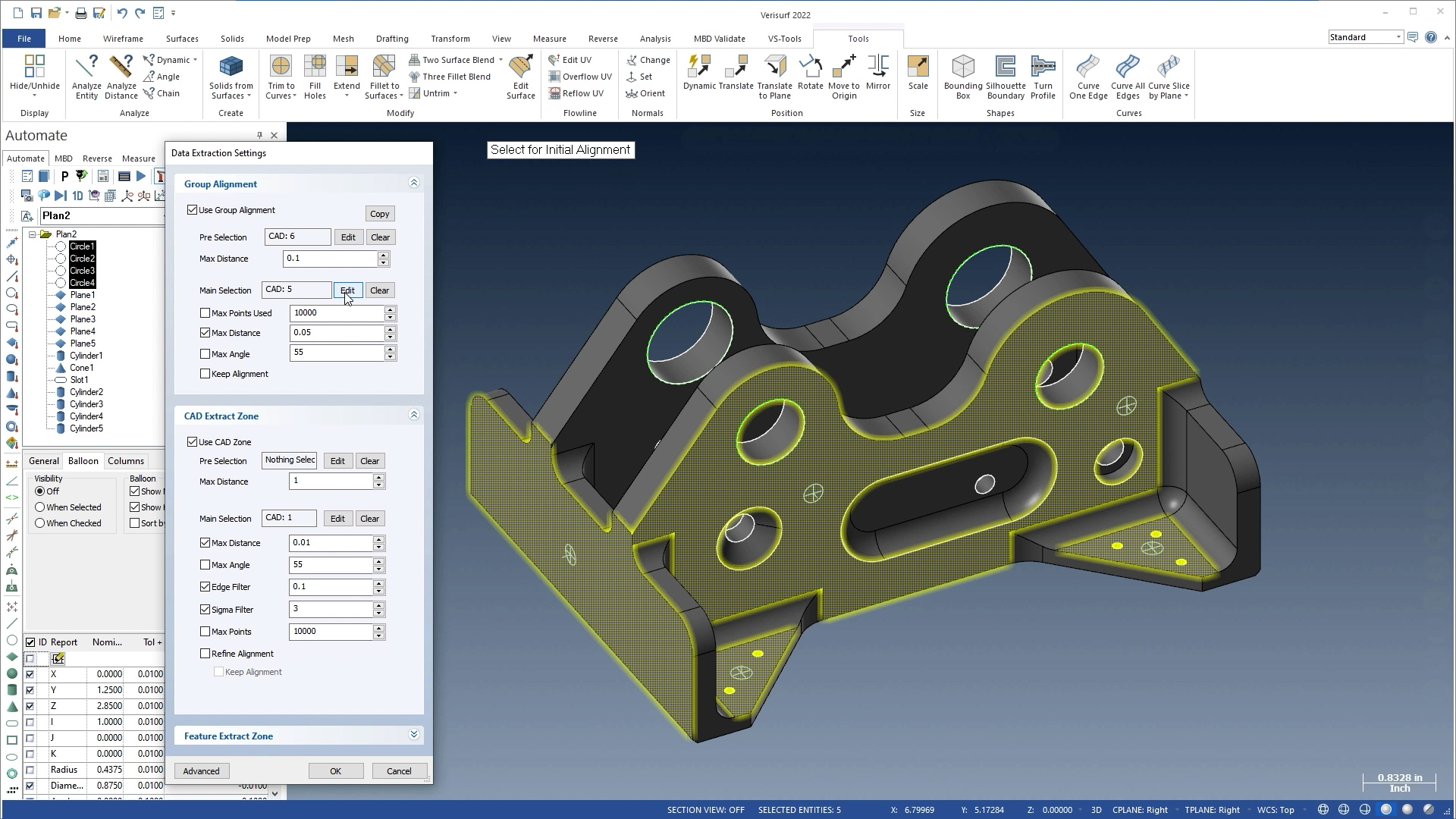Image resolution: width=1456 pixels, height=819 pixels.
Task: Select the Trim to Curves tool
Action: [281, 76]
